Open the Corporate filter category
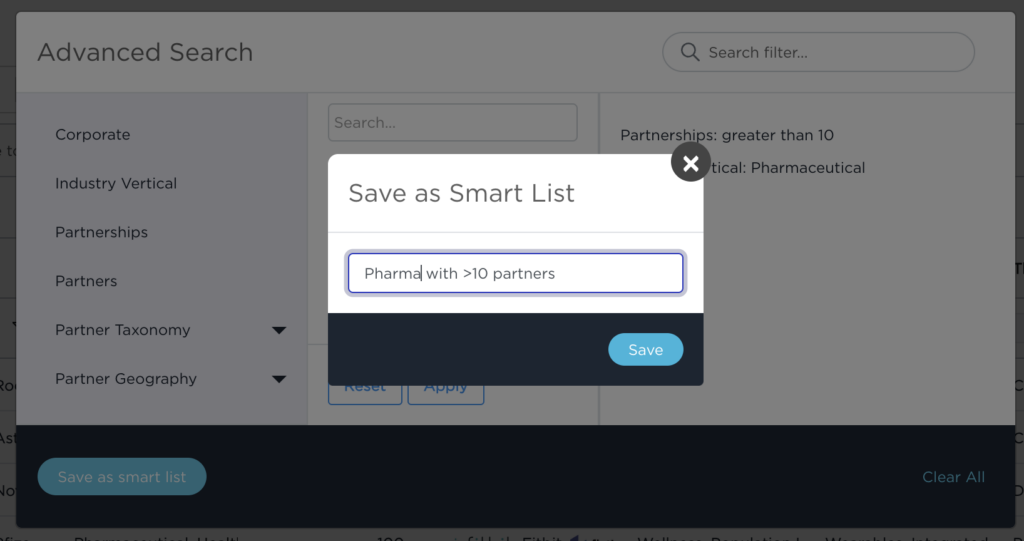 [x=93, y=135]
